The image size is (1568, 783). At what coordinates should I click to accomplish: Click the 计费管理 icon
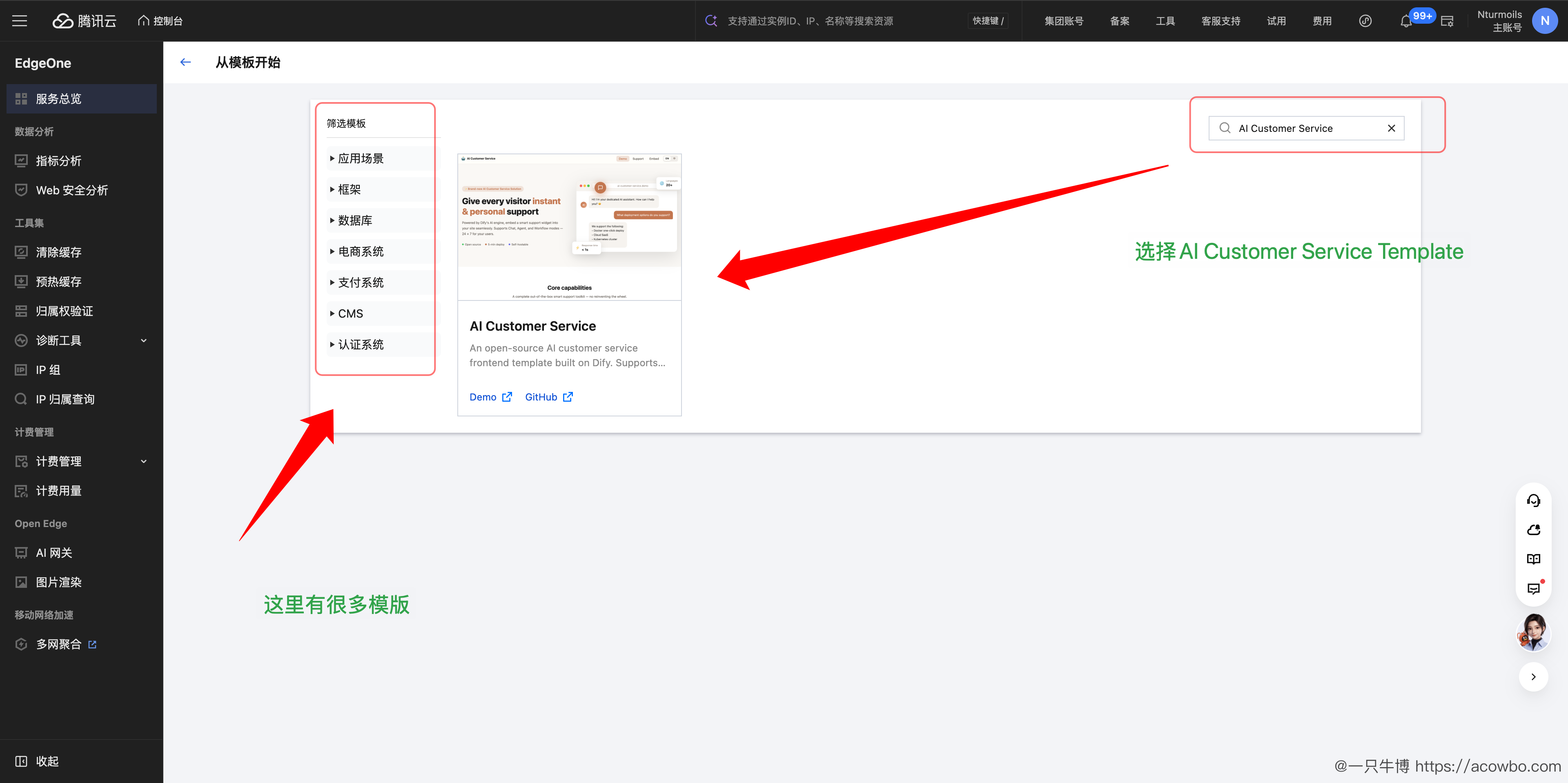(21, 461)
